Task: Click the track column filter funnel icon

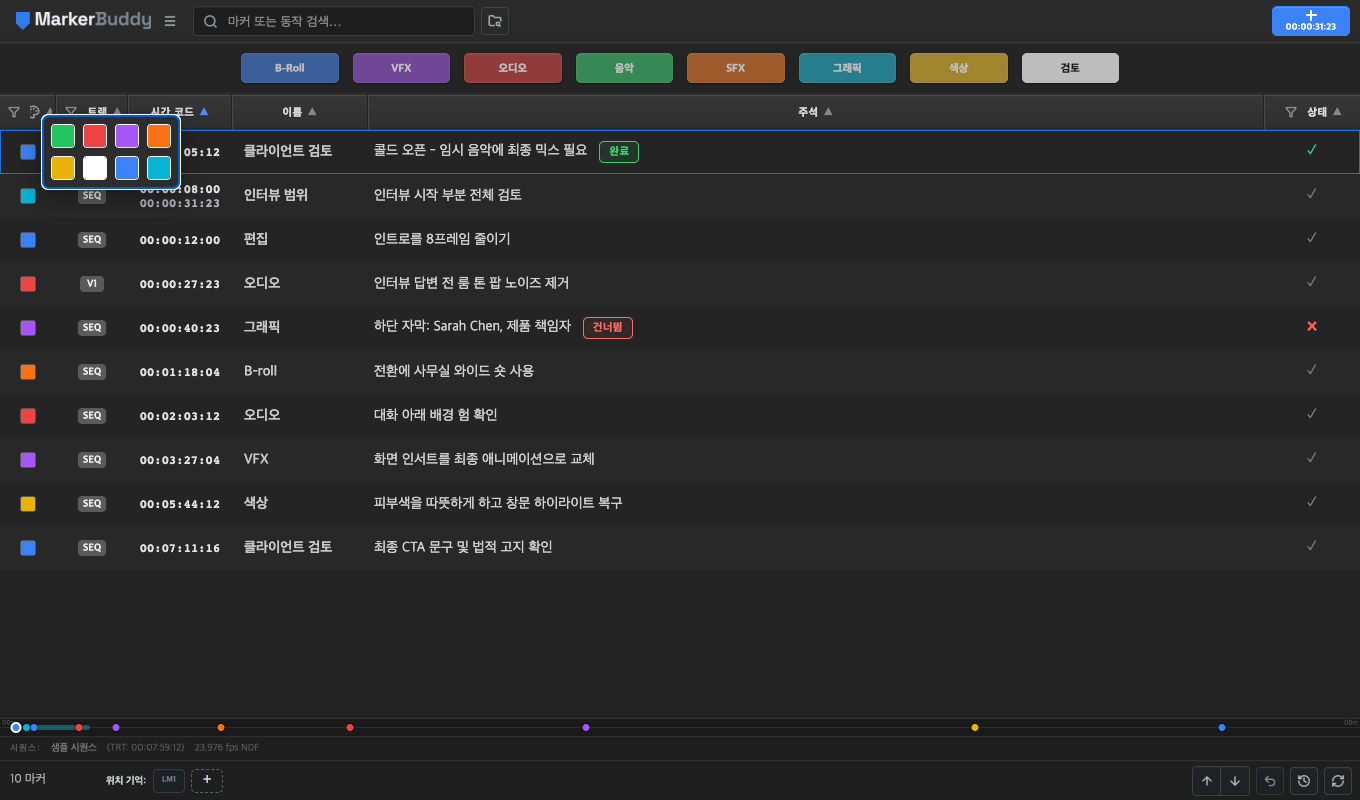Action: (x=71, y=112)
